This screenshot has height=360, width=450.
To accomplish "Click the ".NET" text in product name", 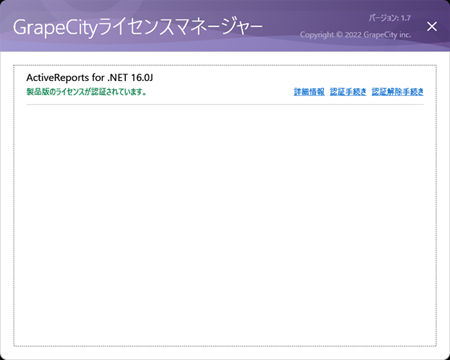I will click(x=118, y=78).
